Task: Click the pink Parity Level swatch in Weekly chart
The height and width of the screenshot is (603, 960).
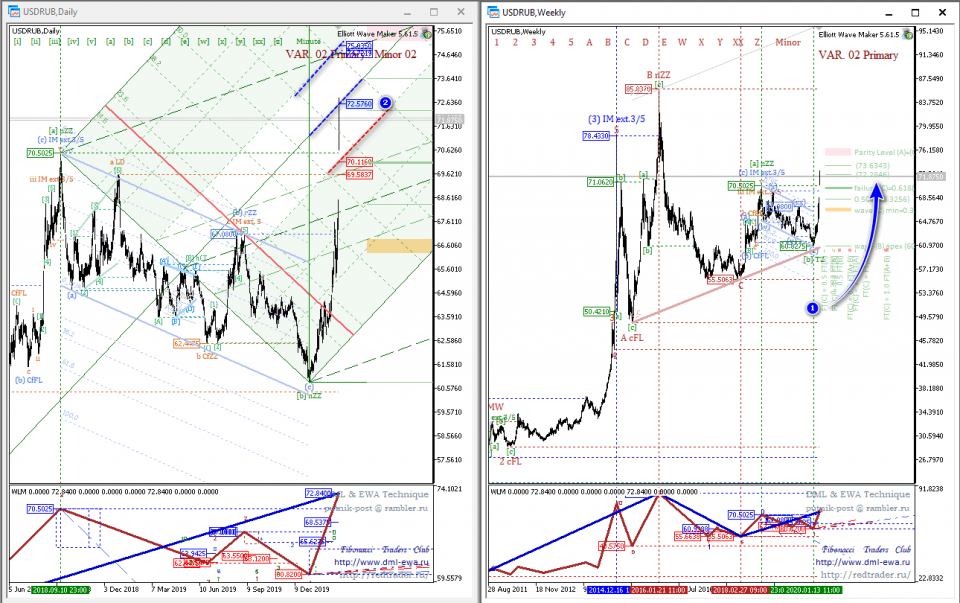Action: pyautogui.click(x=838, y=151)
